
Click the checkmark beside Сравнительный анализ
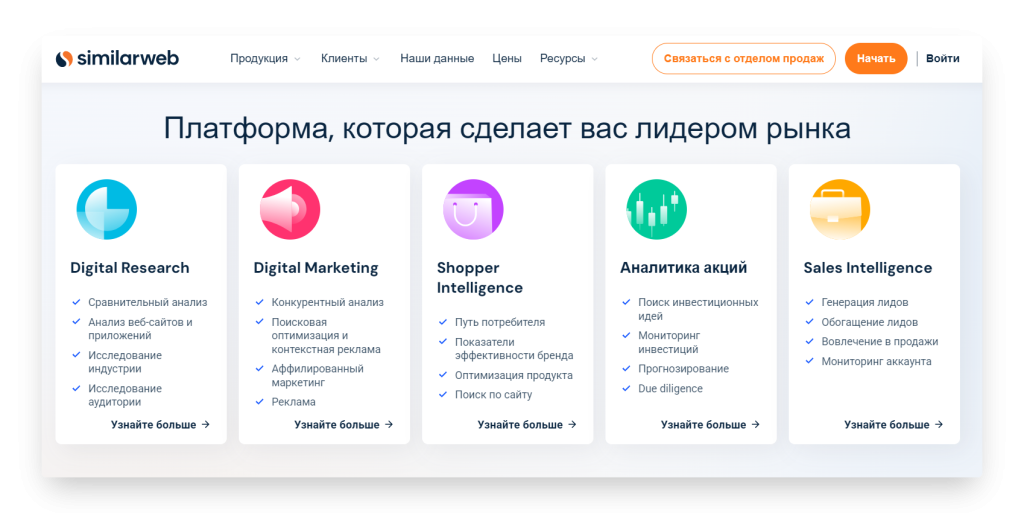pos(76,302)
